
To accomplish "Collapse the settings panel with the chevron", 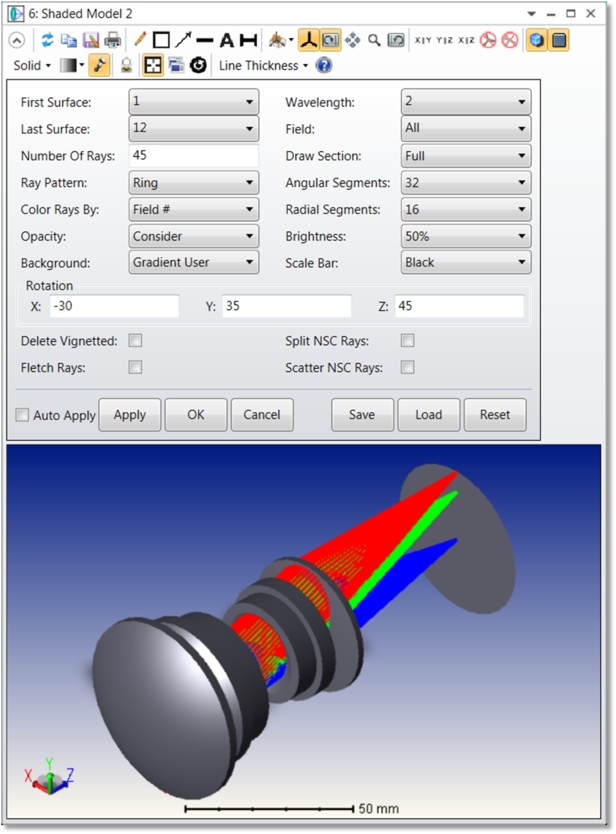I will pos(16,40).
